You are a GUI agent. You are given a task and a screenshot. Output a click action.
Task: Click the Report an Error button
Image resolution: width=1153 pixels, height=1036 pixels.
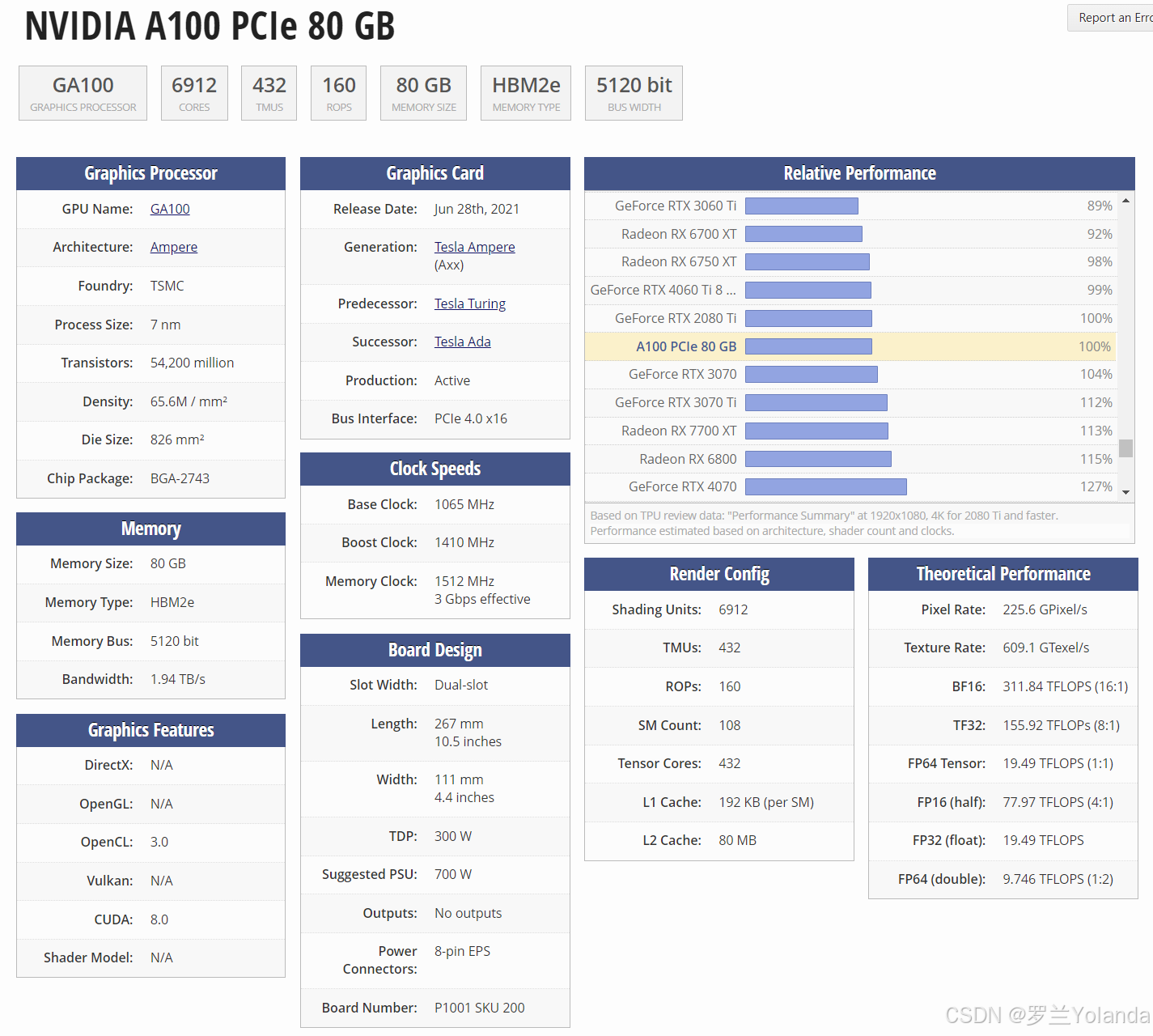1111,18
